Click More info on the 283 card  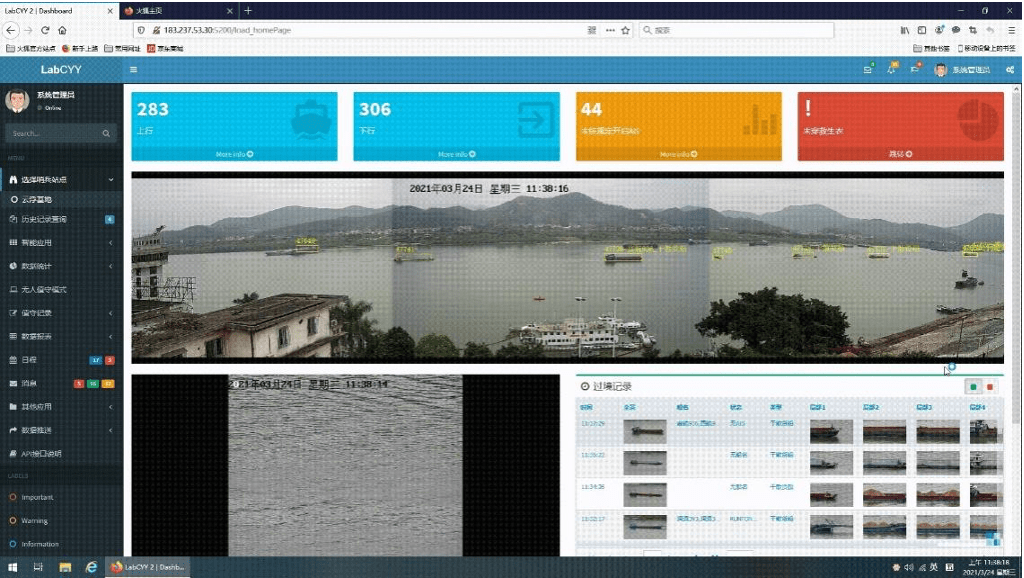234,154
